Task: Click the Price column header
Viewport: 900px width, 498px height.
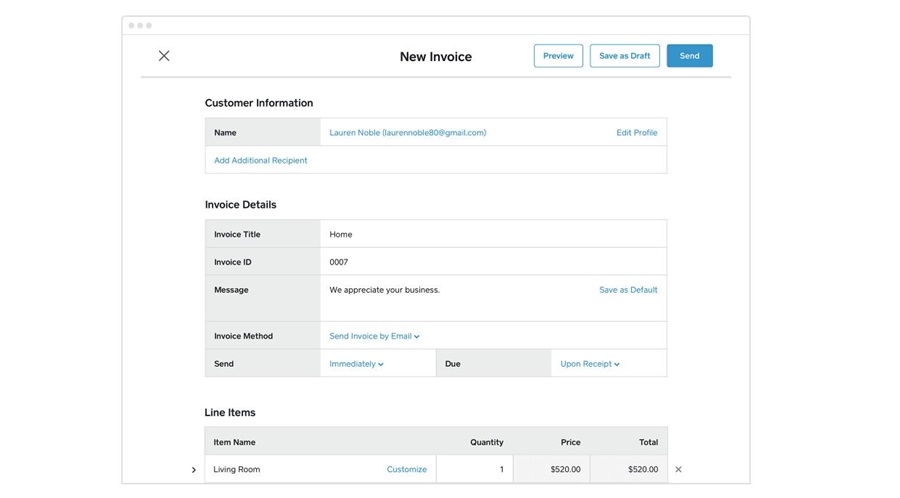Action: (571, 442)
